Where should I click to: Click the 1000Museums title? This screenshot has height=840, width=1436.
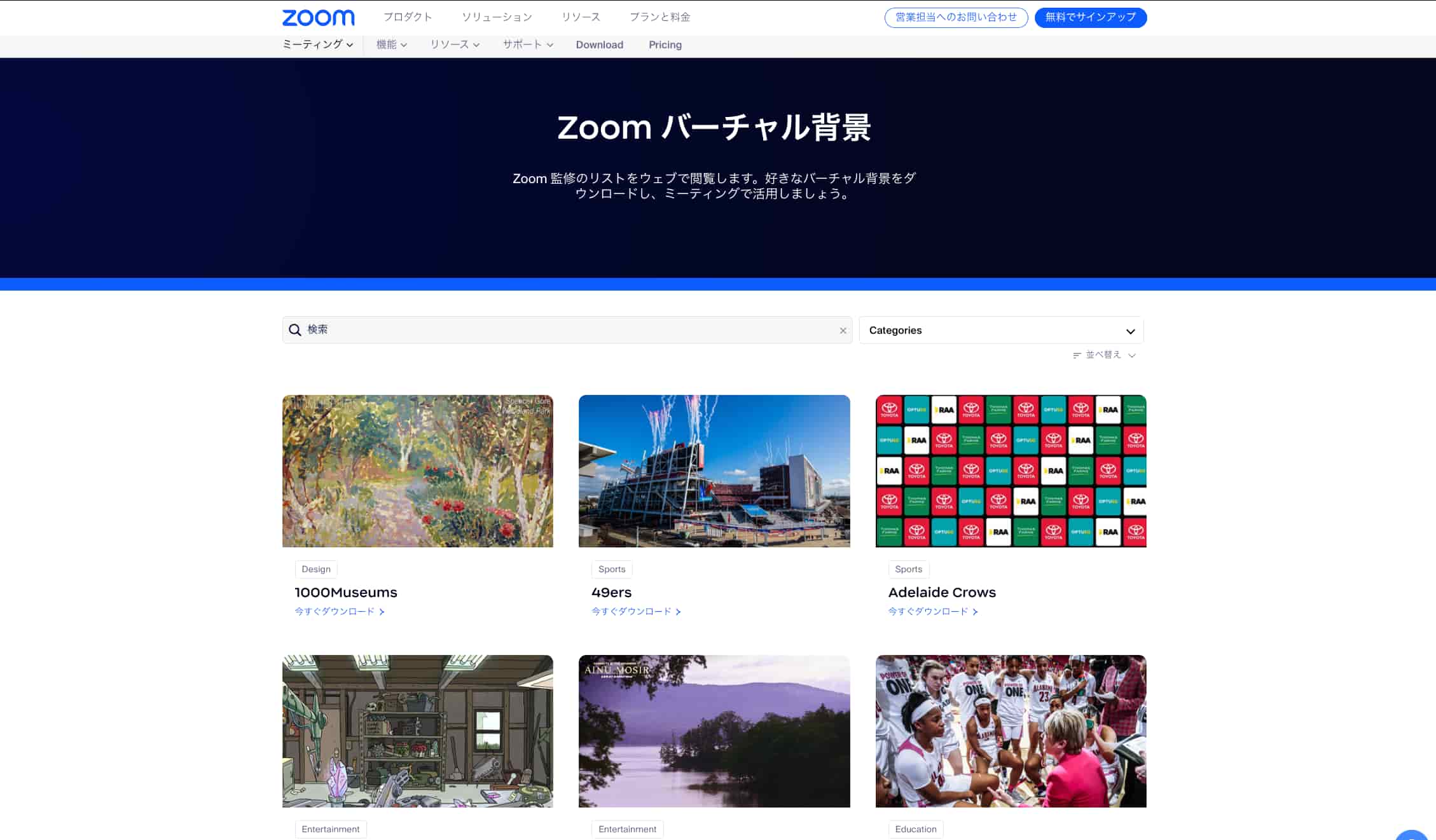click(346, 592)
